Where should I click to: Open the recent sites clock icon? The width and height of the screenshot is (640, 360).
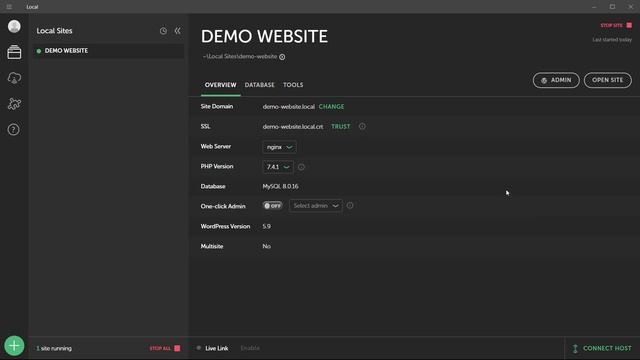(x=163, y=31)
